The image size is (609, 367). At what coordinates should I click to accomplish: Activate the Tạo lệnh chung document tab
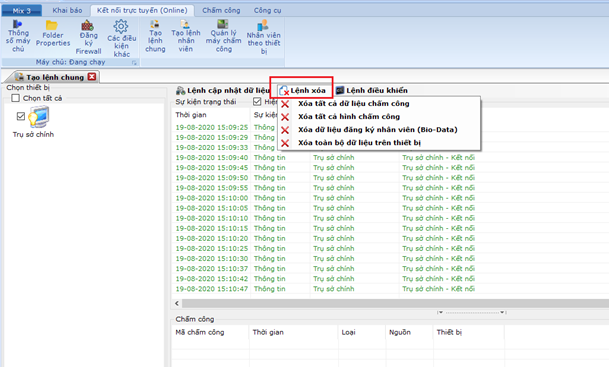click(x=55, y=77)
